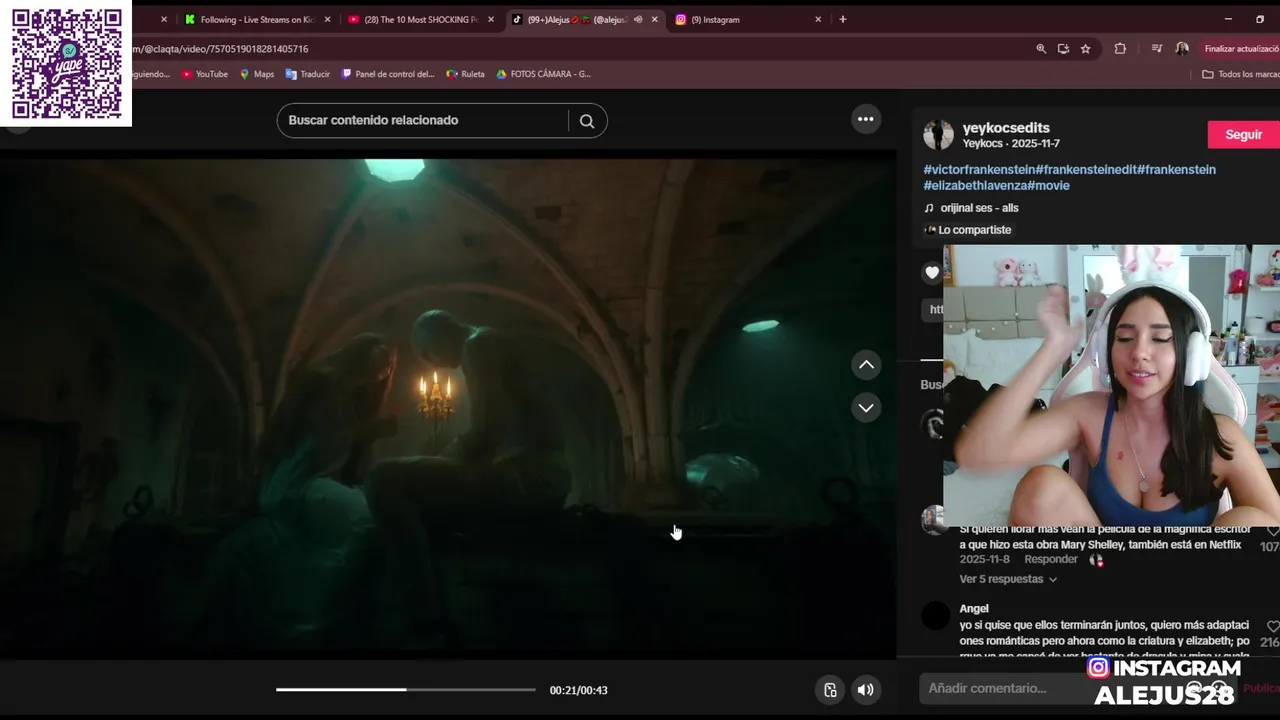Click Finalizar actualización button
The image size is (1280, 720).
point(1240,49)
